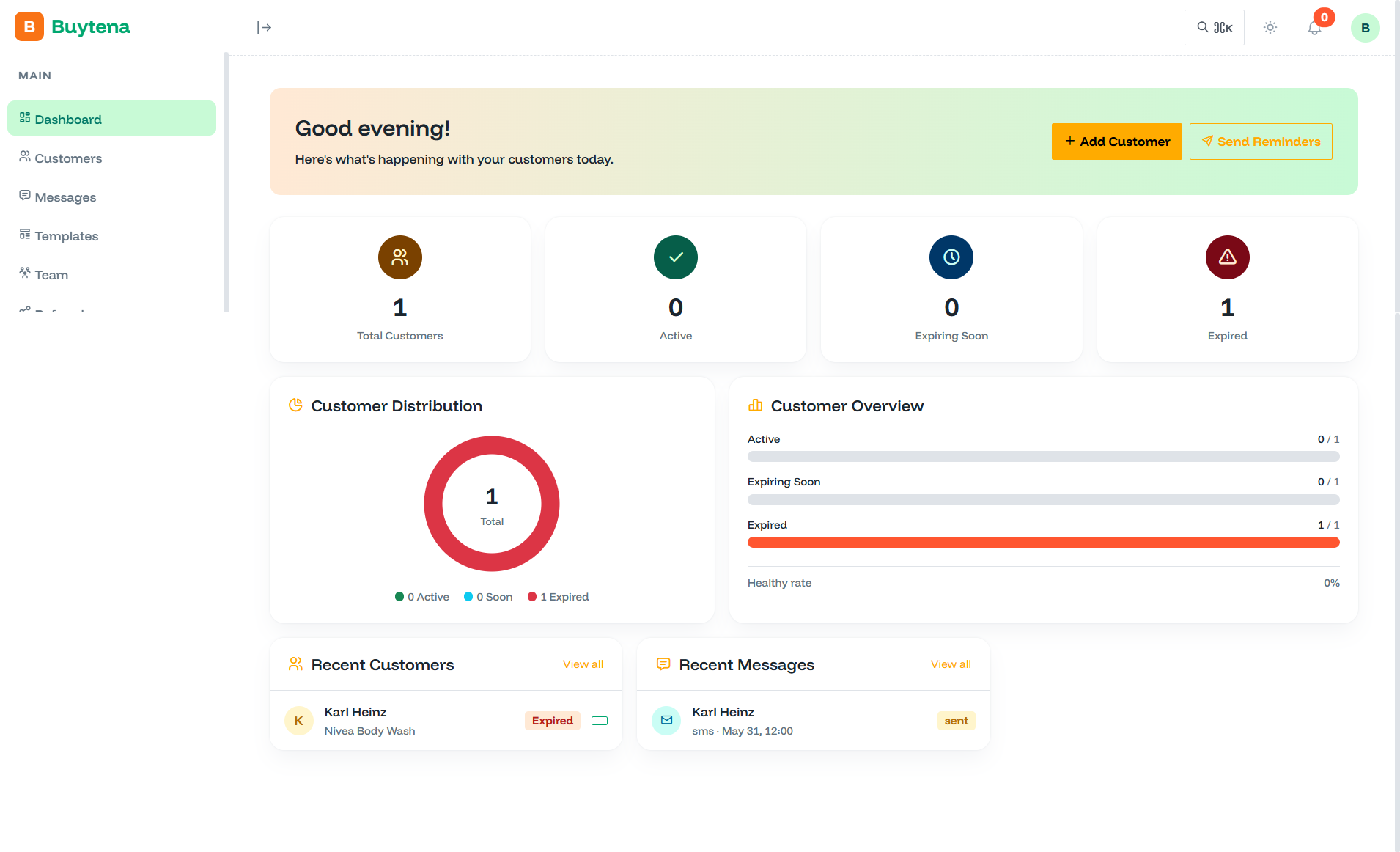
Task: Click the Expiring Soon card label
Action: 951,336
